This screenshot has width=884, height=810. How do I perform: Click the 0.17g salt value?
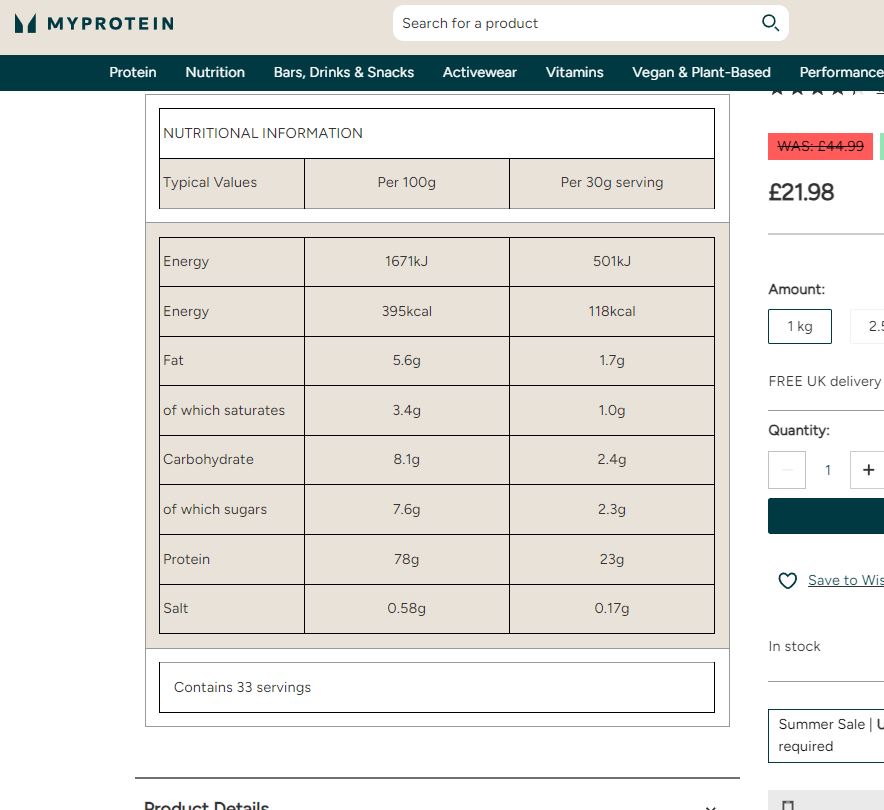pyautogui.click(x=612, y=609)
